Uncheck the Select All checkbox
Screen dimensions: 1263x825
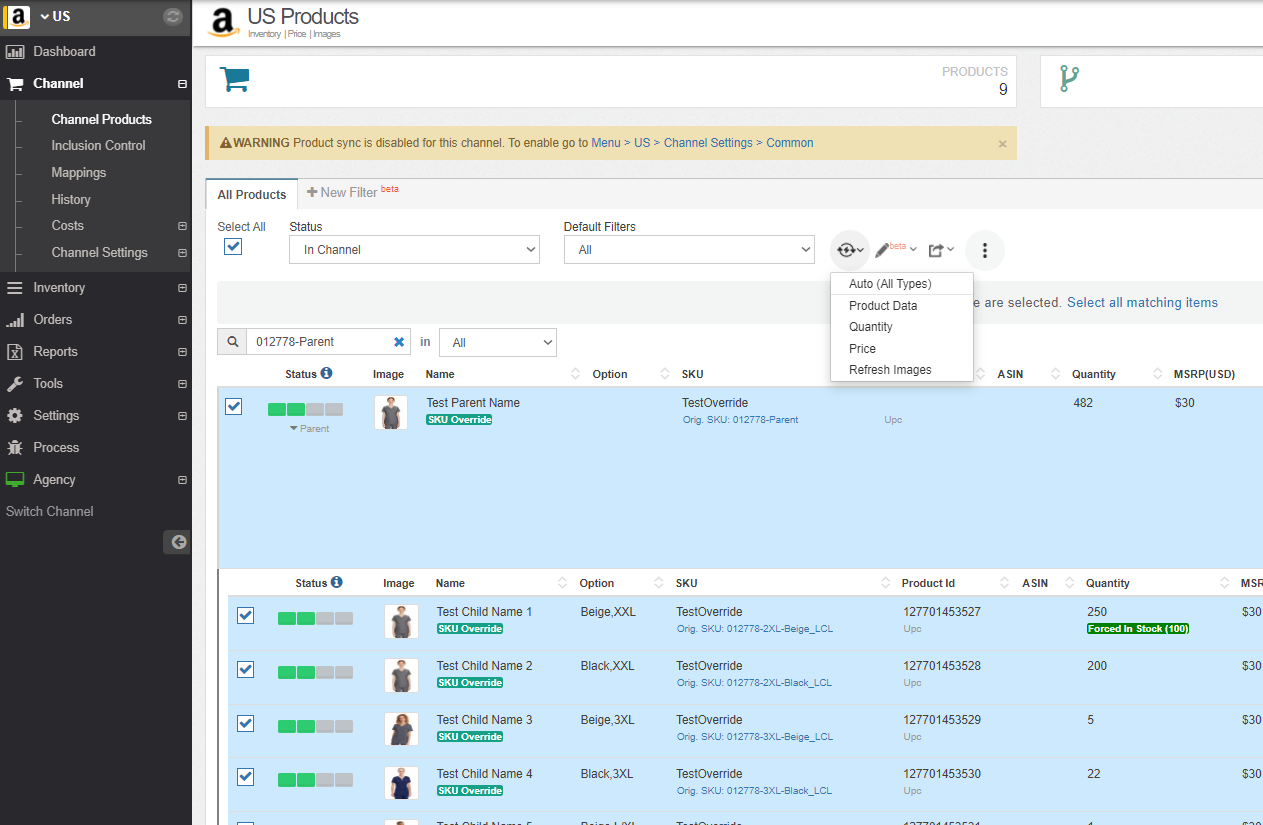(x=233, y=247)
